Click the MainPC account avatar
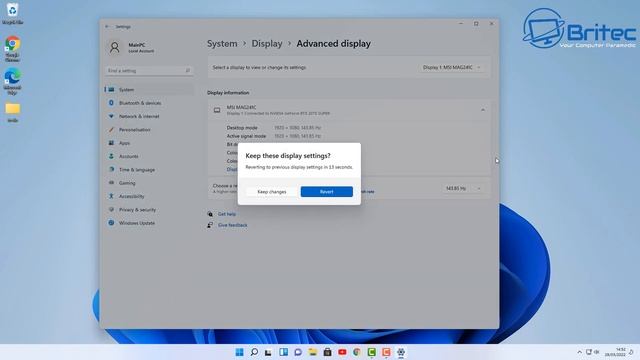The image size is (640, 360). 115,47
